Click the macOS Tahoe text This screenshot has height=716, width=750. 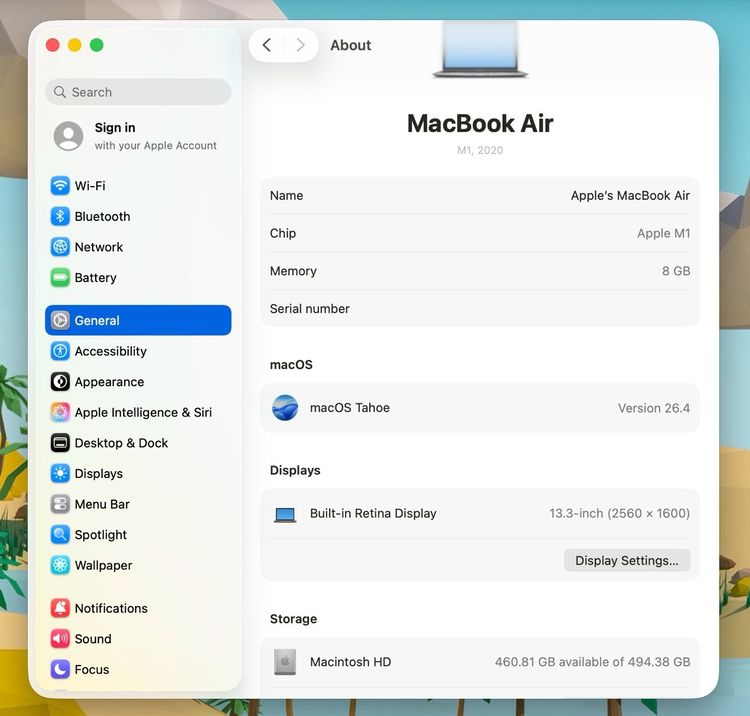click(x=350, y=408)
